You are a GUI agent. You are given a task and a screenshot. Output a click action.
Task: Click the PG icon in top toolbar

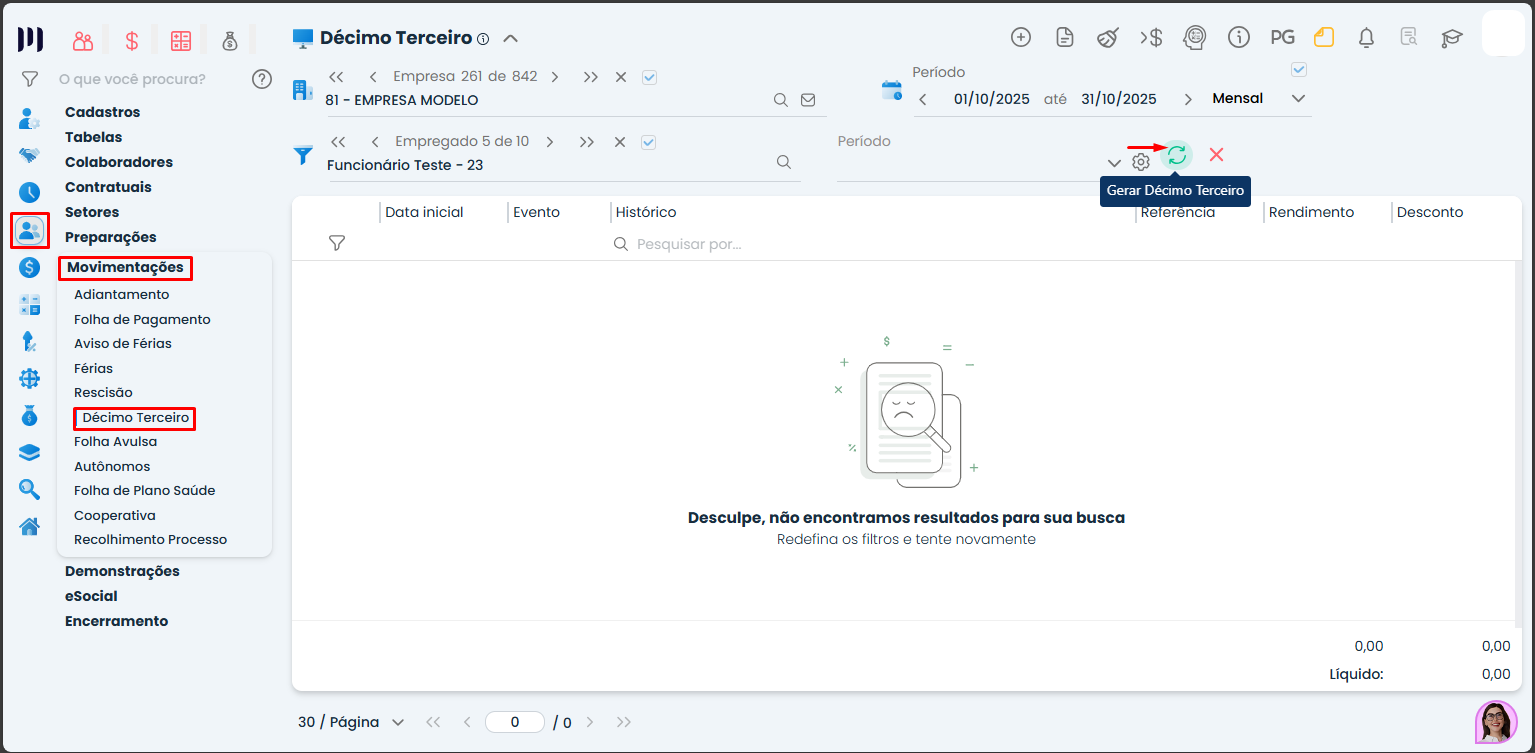[x=1282, y=38]
